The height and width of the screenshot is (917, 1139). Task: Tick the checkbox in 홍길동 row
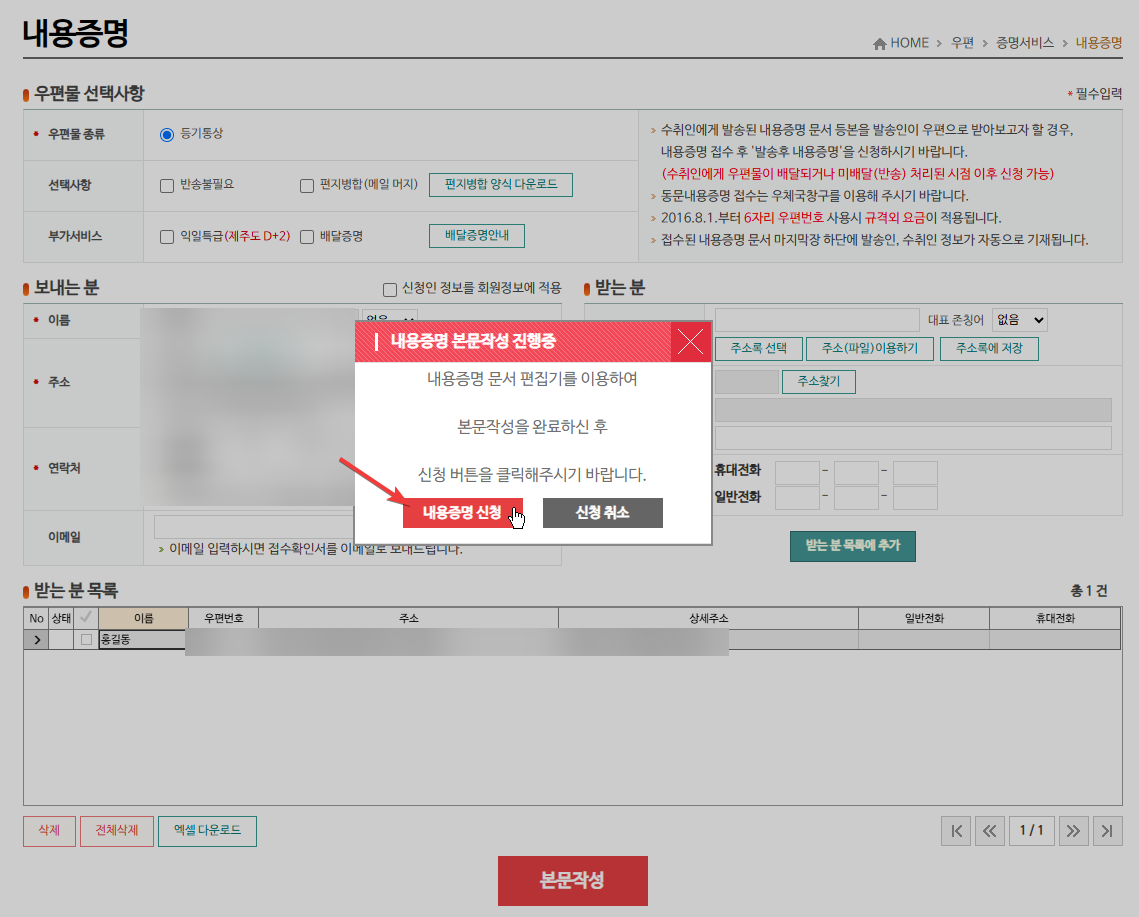coord(86,639)
